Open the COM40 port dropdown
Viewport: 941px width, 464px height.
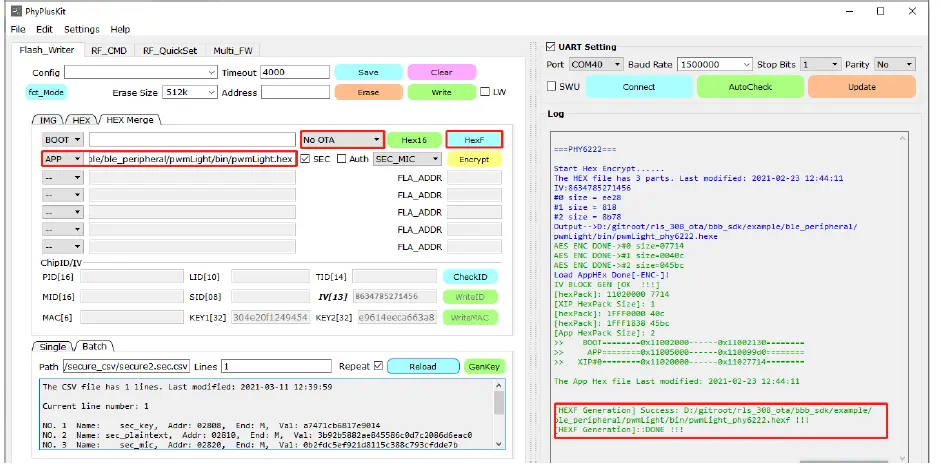pos(596,64)
